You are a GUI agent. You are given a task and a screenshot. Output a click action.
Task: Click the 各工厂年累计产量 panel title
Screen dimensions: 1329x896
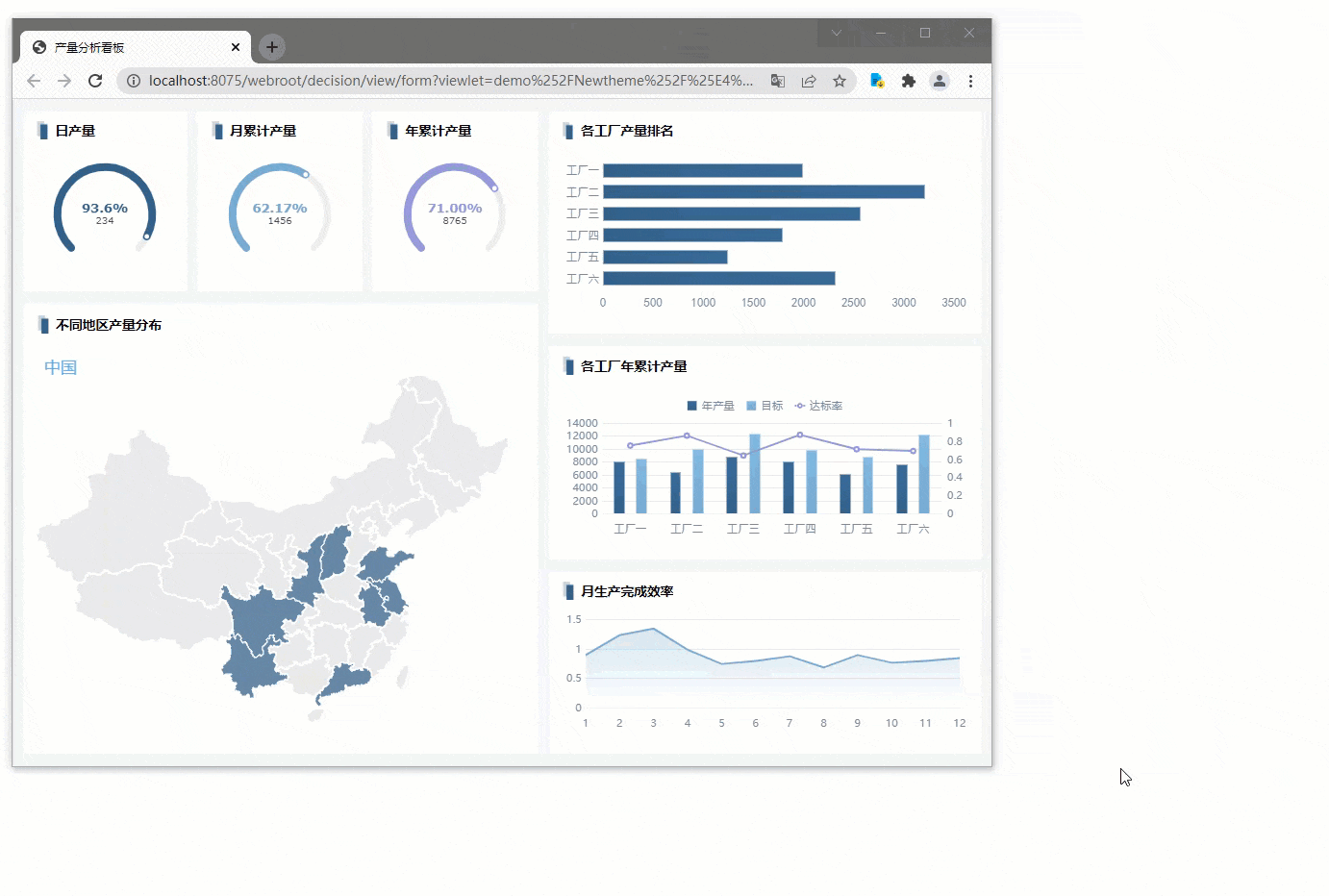pyautogui.click(x=634, y=366)
